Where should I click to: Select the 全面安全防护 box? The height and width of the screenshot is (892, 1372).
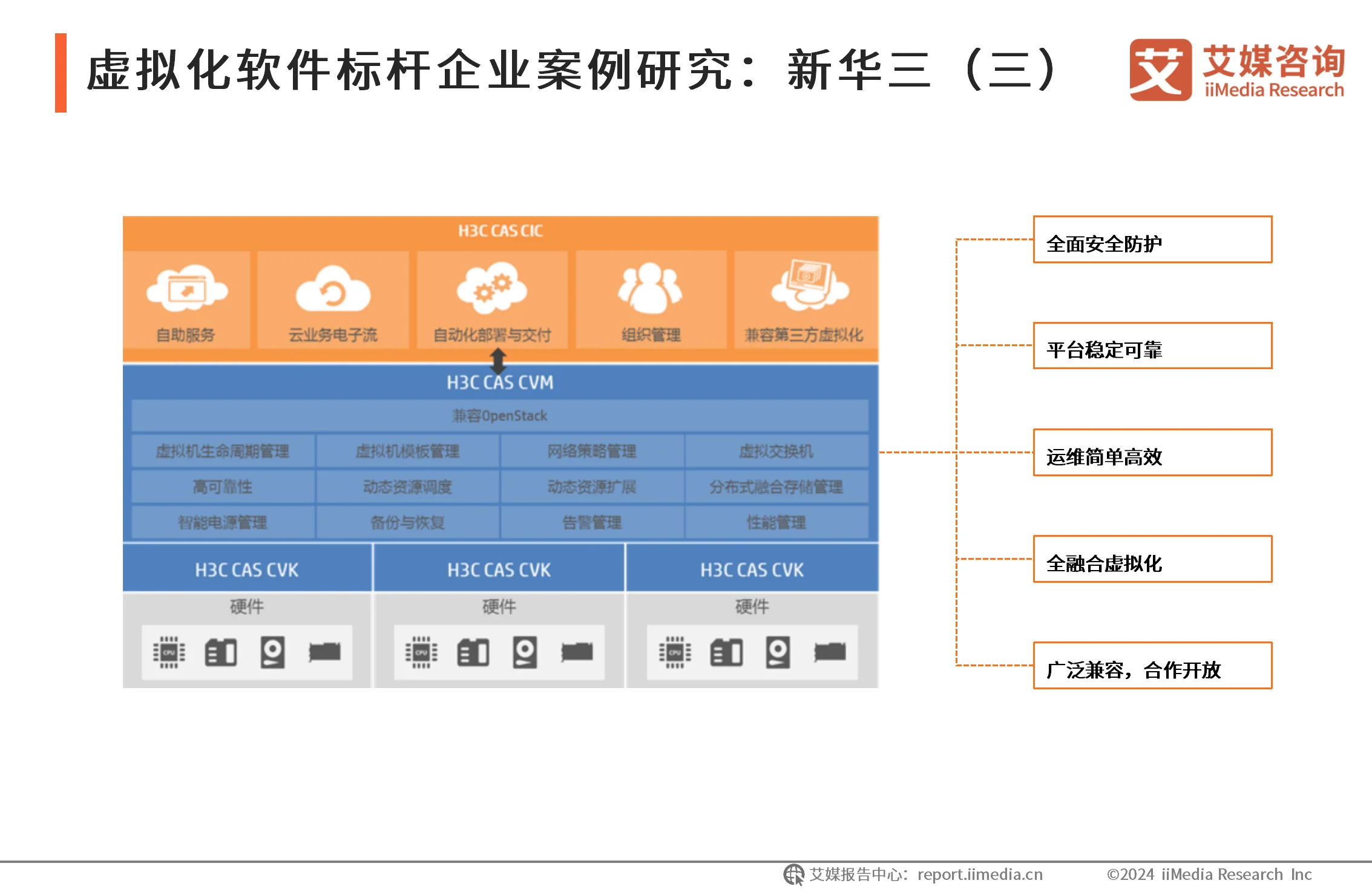coord(1152,240)
